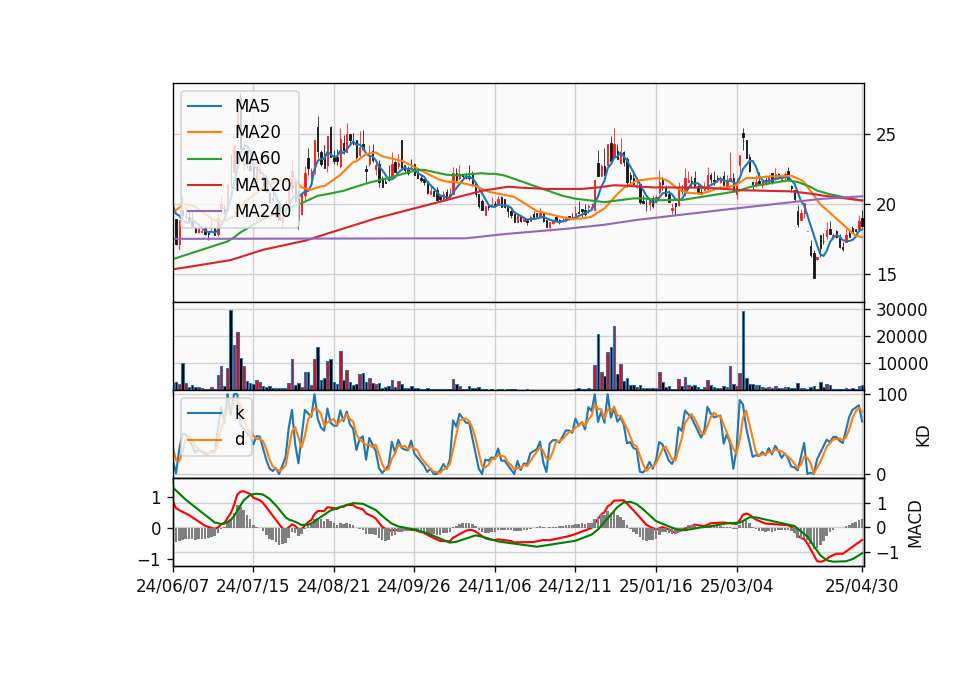Click the red MA120 legend line sample
The image size is (960, 690).
click(204, 185)
